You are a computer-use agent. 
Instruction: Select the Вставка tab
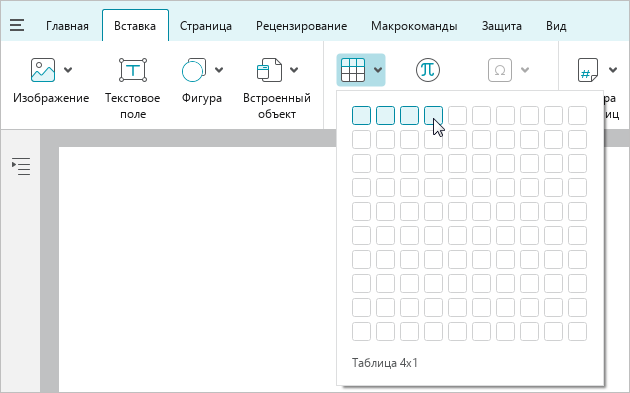click(x=135, y=26)
